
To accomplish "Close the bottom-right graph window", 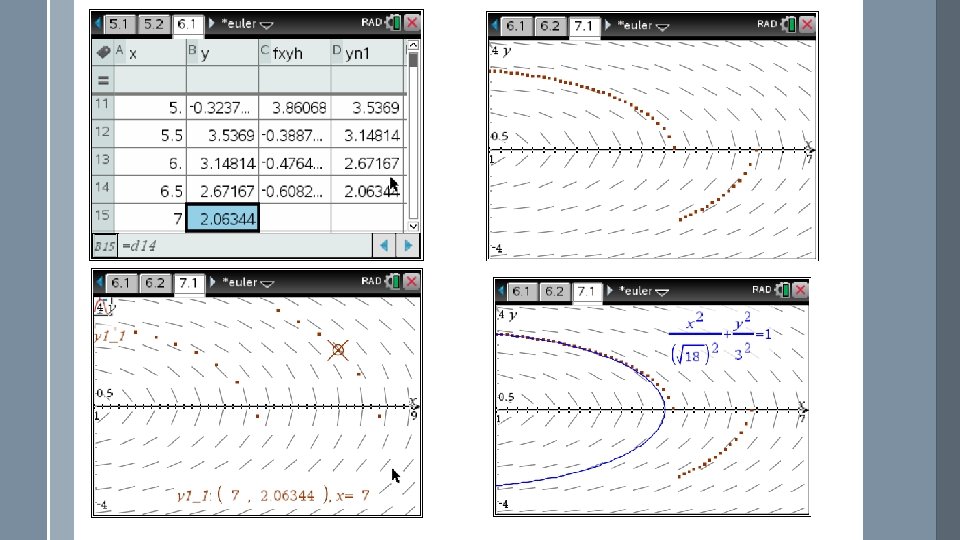I will click(801, 290).
